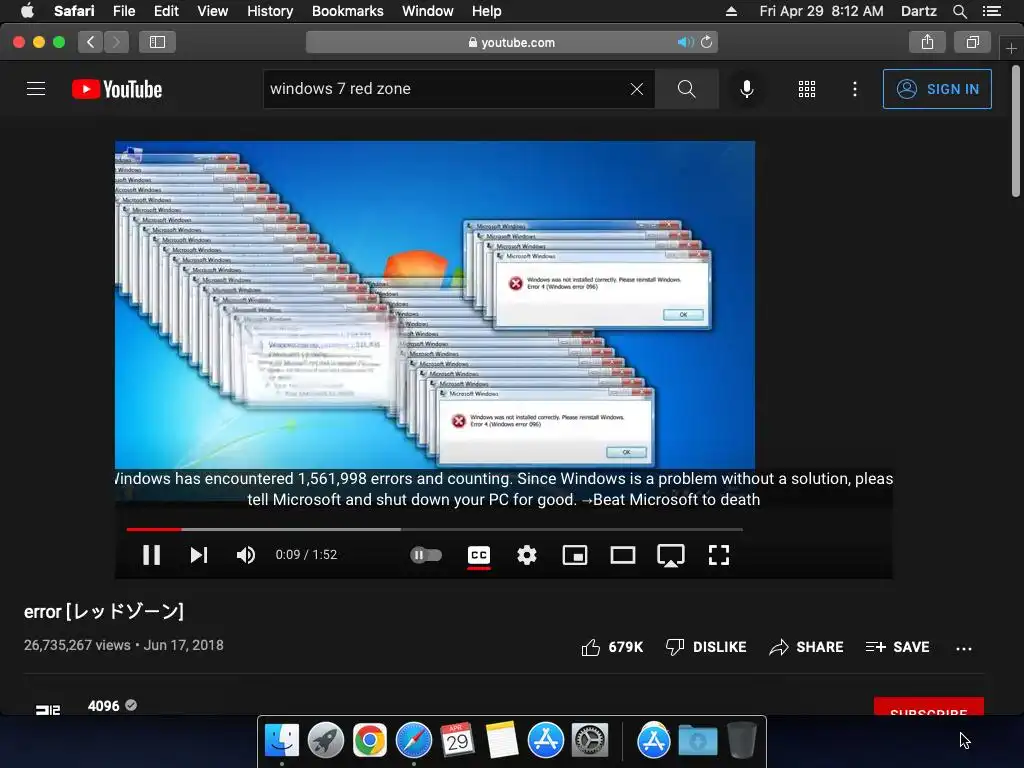This screenshot has height=768, width=1024.
Task: Open the File menu
Action: point(123,11)
